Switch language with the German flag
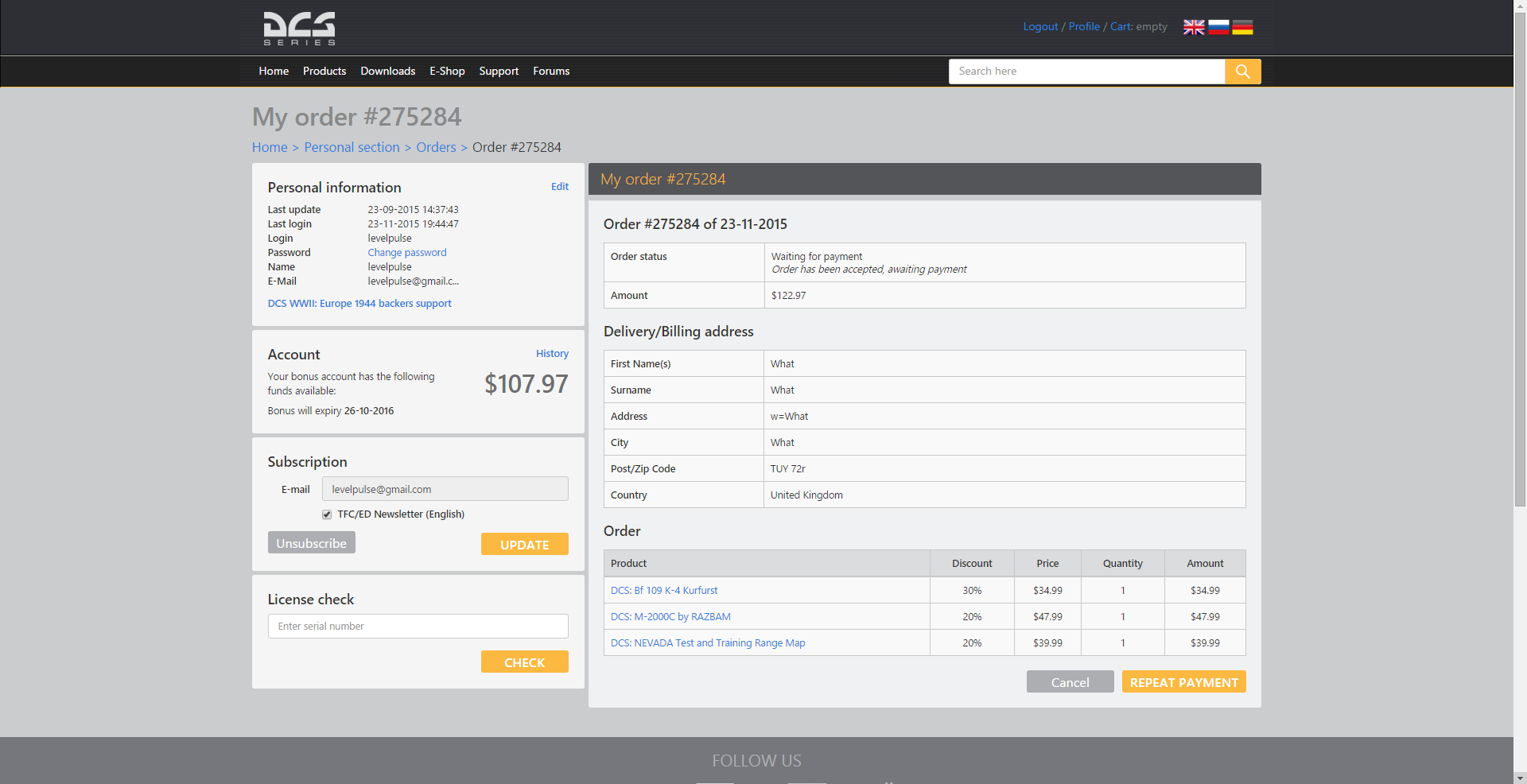The width and height of the screenshot is (1527, 784). (1242, 27)
